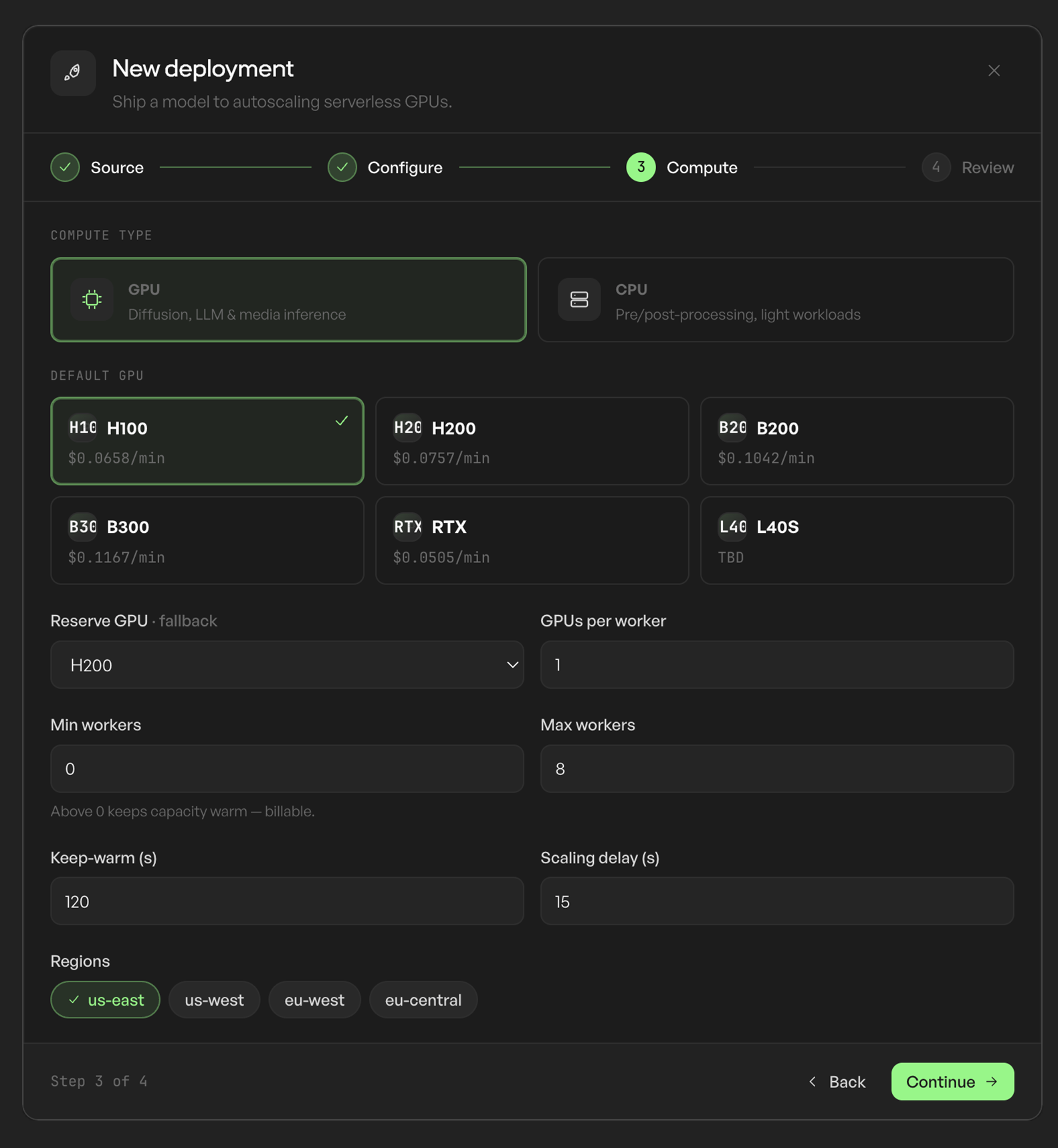Focus the Scaling delay seconds field
Screen dimensions: 1058x1148
click(x=777, y=901)
